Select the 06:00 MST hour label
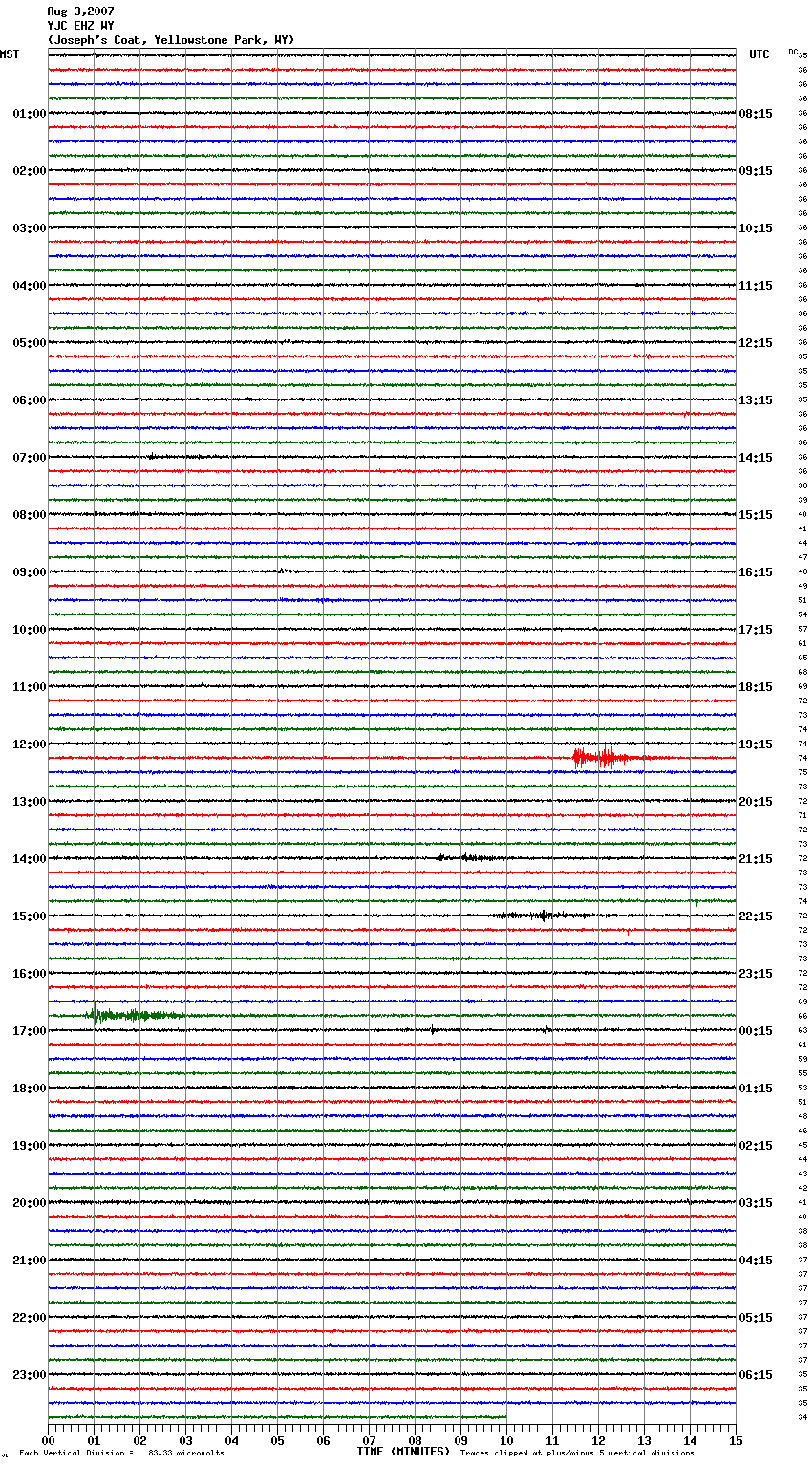This screenshot has width=812, height=1466. tap(30, 400)
